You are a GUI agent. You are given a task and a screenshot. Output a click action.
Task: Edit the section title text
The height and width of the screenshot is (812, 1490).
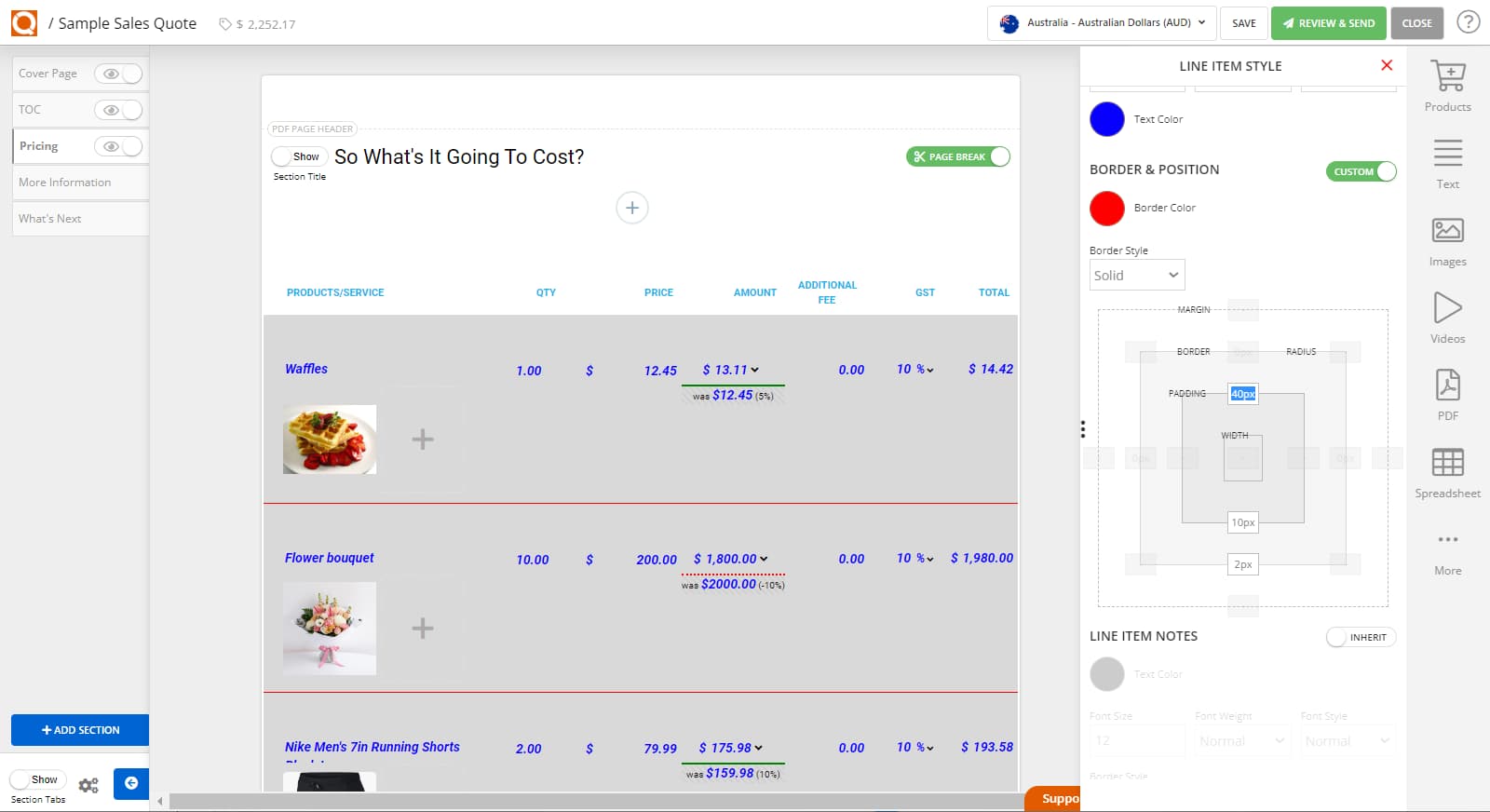459,156
